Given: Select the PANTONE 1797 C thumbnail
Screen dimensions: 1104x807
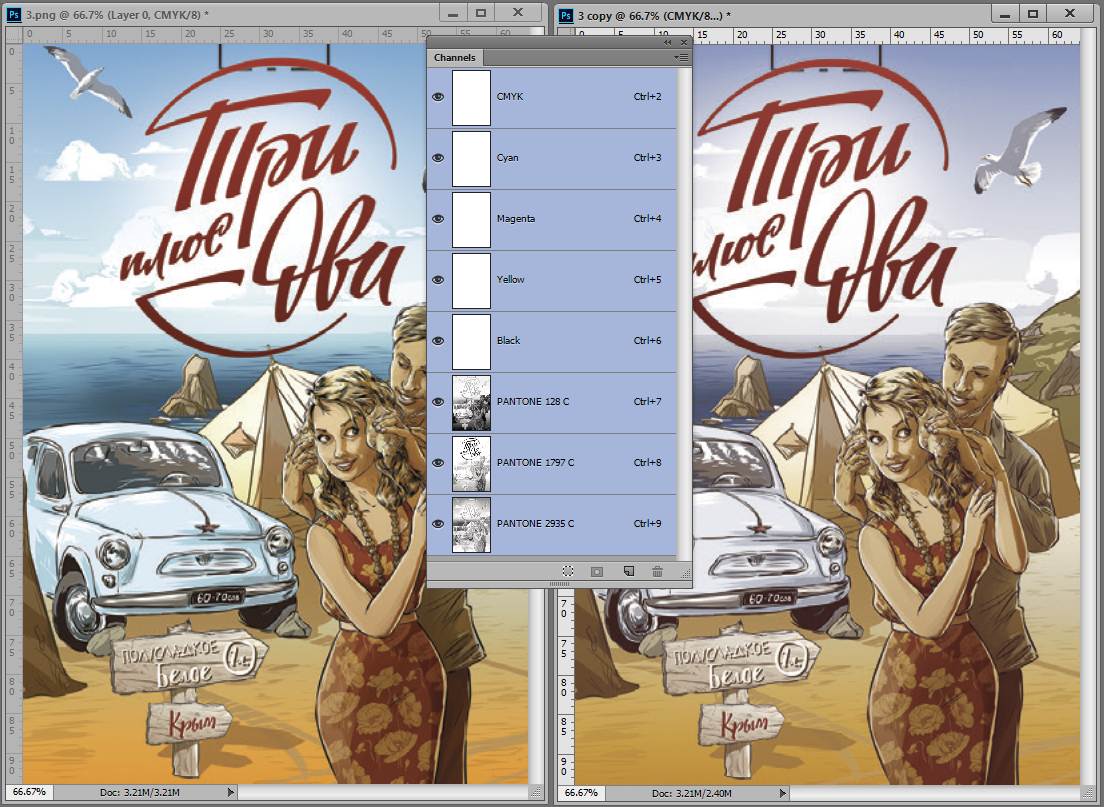Looking at the screenshot, I should 471,463.
